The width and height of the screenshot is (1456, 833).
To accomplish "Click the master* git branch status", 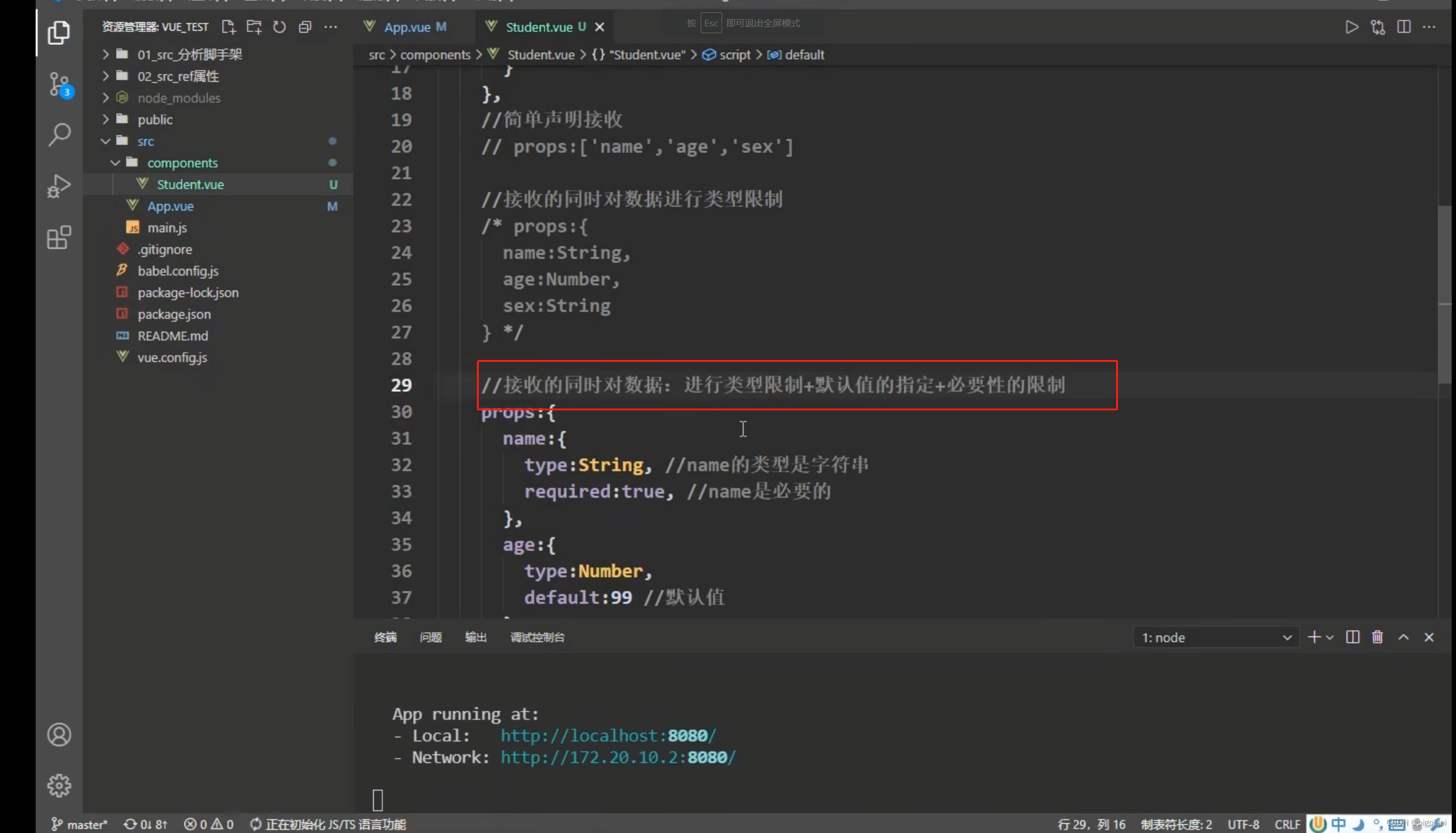I will coord(80,824).
